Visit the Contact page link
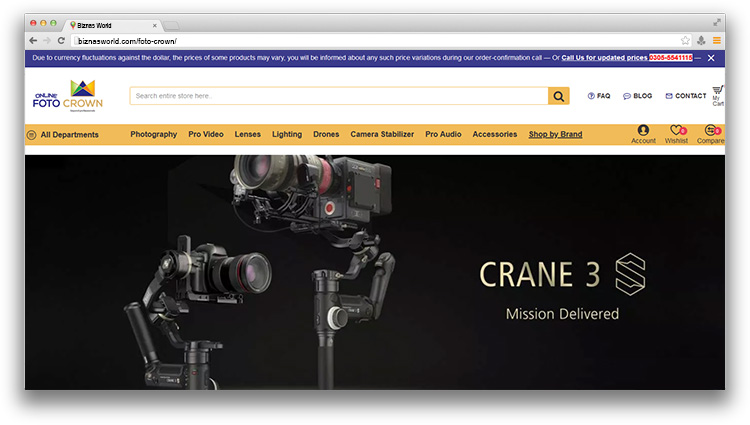Viewport: 750px width, 425px height. [x=686, y=96]
